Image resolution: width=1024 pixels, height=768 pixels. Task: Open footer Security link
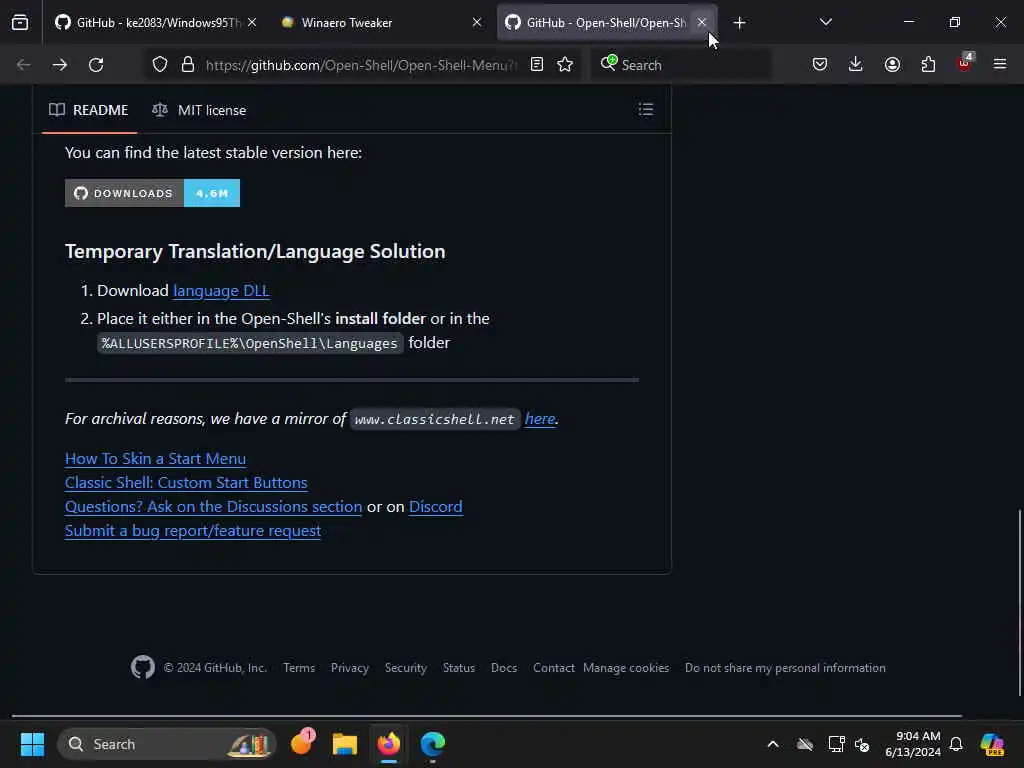[x=406, y=667]
